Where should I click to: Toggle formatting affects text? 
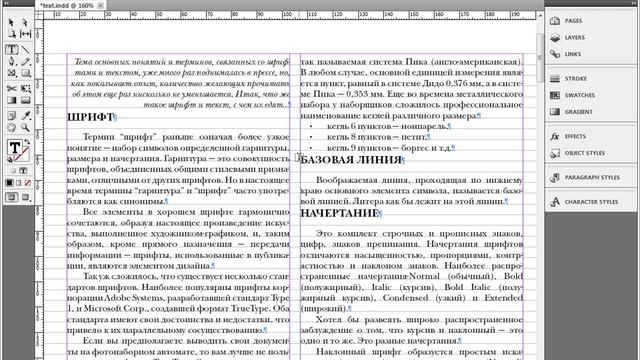click(x=23, y=171)
